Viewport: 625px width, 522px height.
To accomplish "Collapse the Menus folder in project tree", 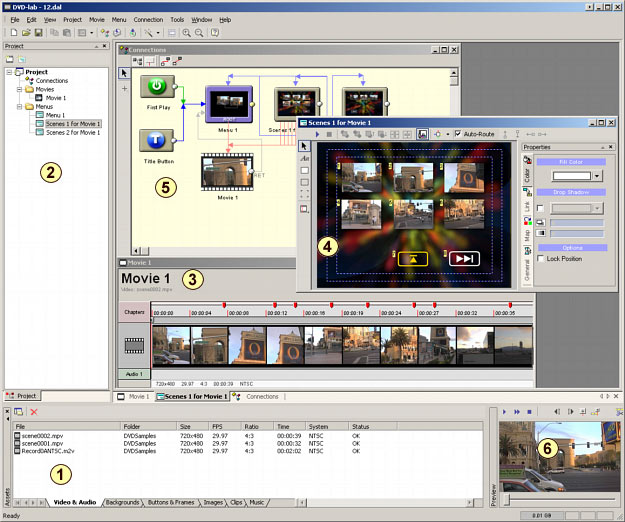I will point(20,106).
